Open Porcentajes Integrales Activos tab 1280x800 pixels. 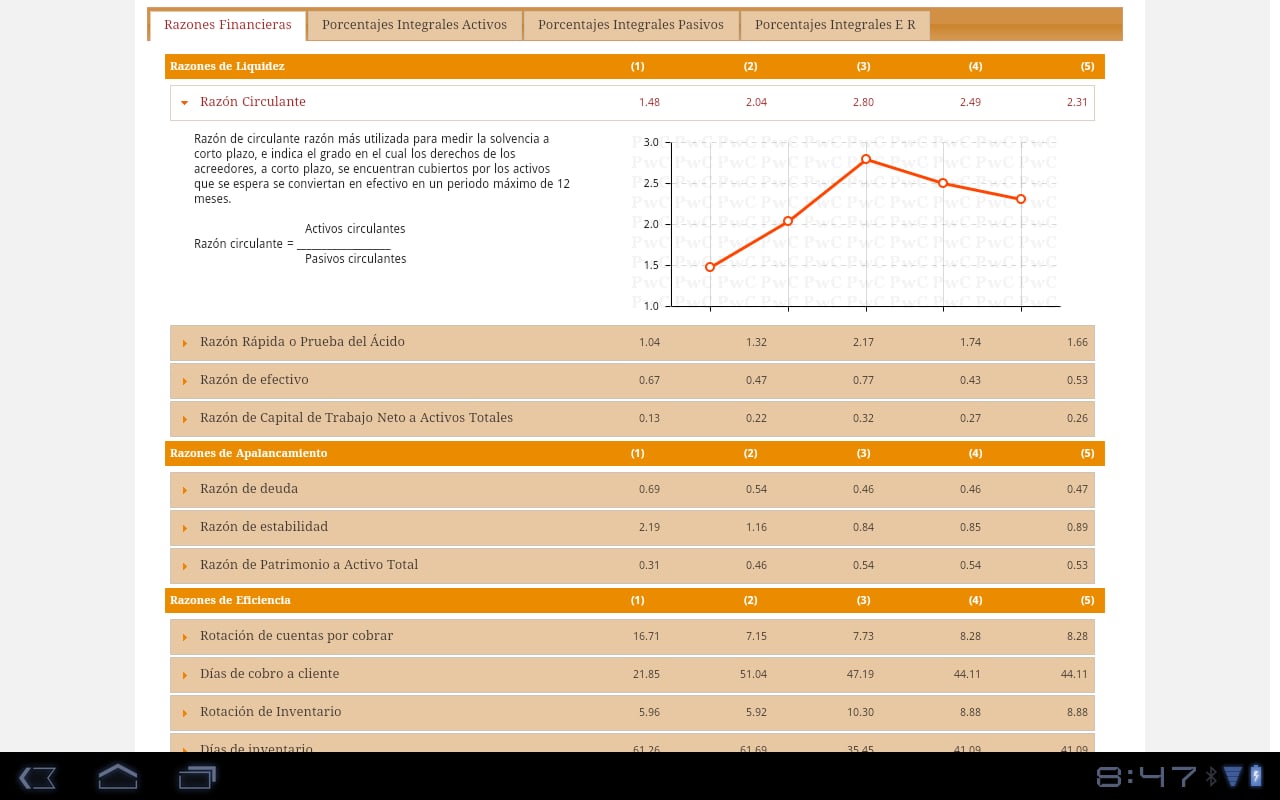414,25
